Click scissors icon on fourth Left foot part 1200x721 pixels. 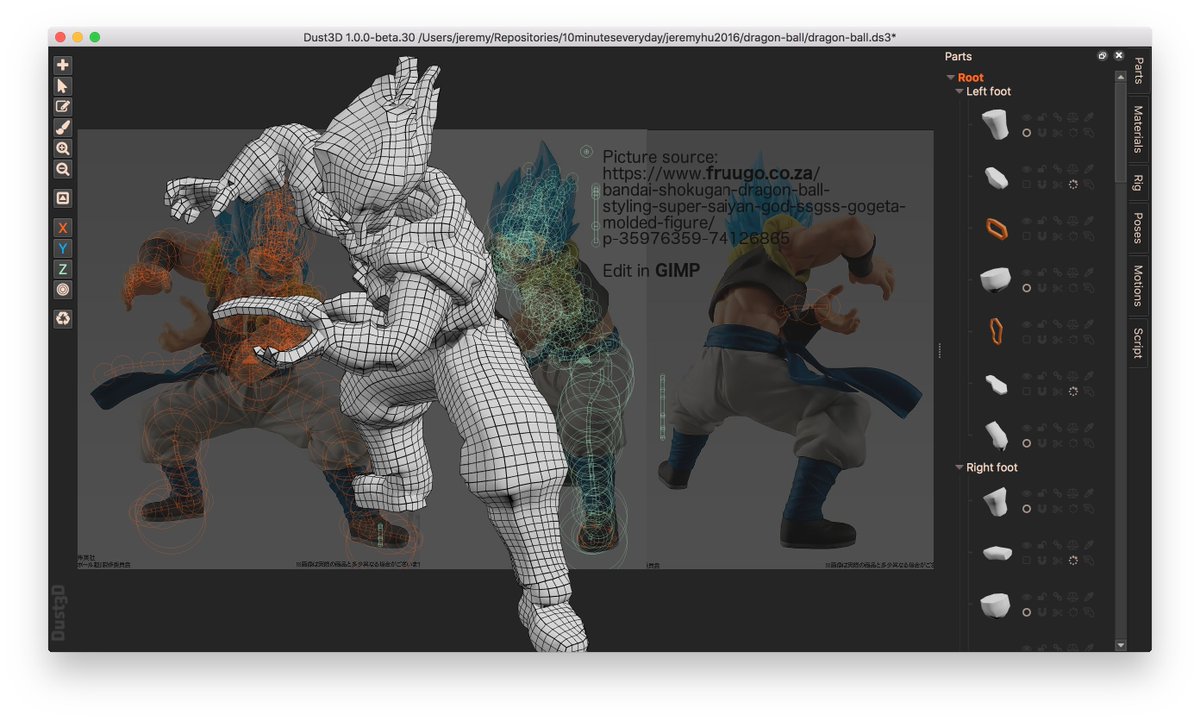pyautogui.click(x=1058, y=288)
